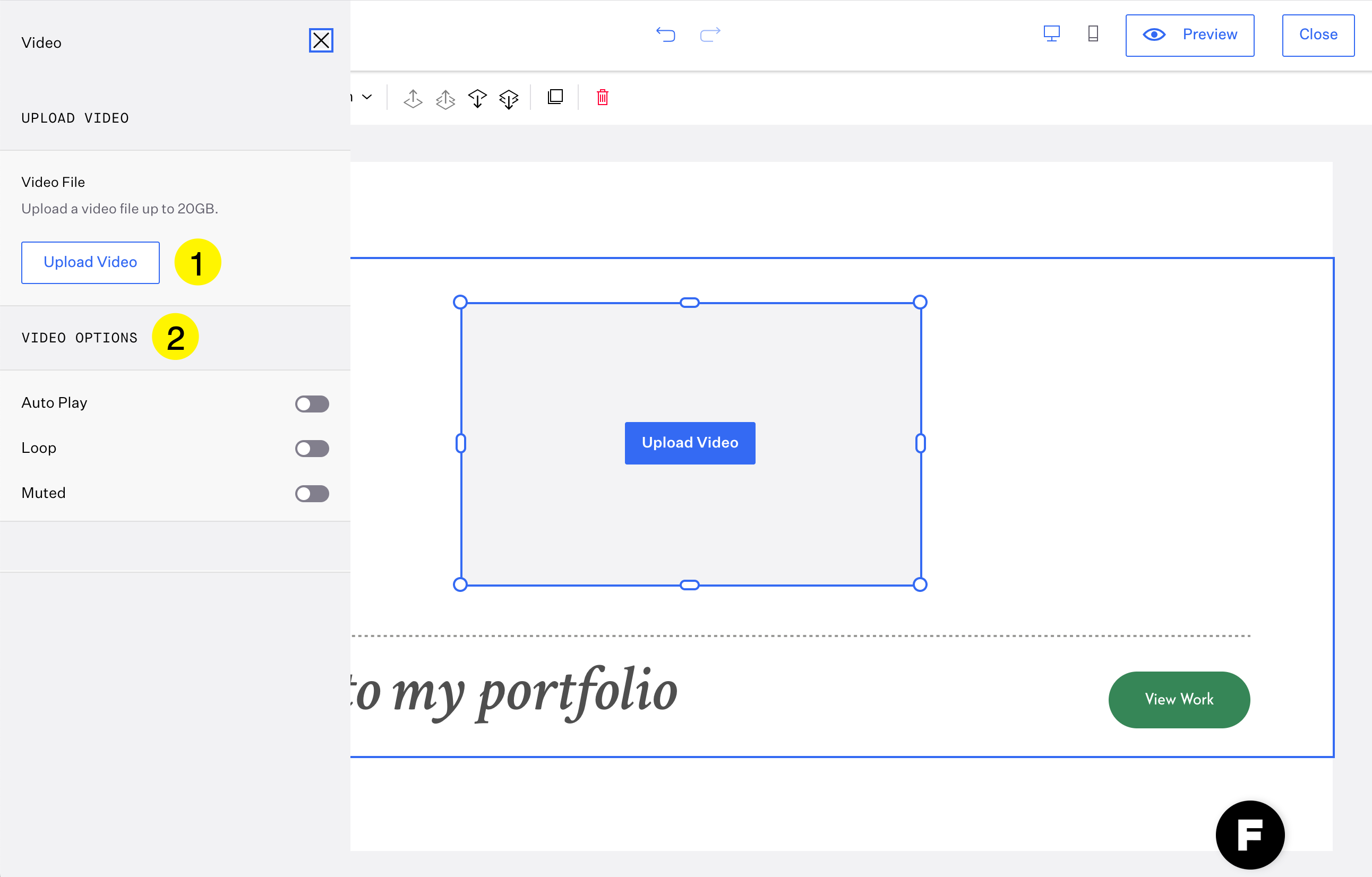Enable Auto Play for the video
This screenshot has height=877, width=1372.
[312, 403]
